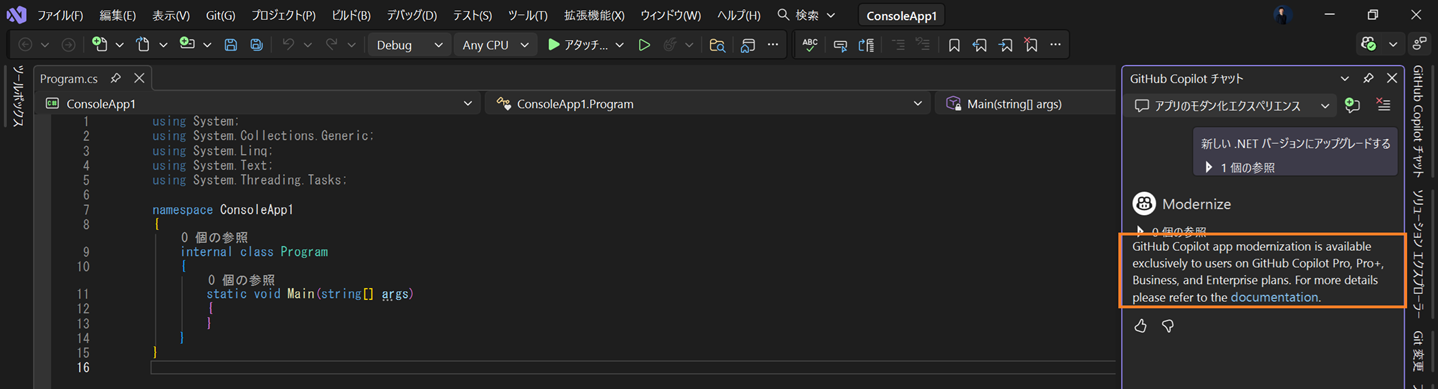This screenshot has height=389, width=1438.
Task: Click the namespace ConsoleApp1 code line
Action: tap(223, 210)
